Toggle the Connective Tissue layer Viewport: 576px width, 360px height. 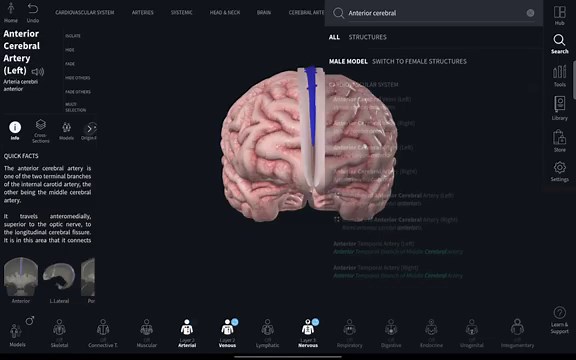click(103, 333)
